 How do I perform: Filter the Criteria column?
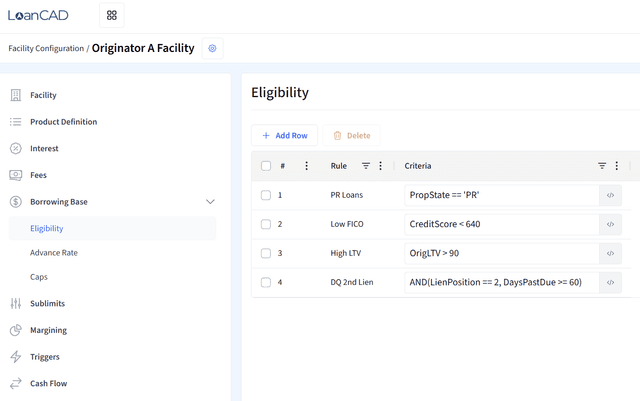click(x=602, y=166)
